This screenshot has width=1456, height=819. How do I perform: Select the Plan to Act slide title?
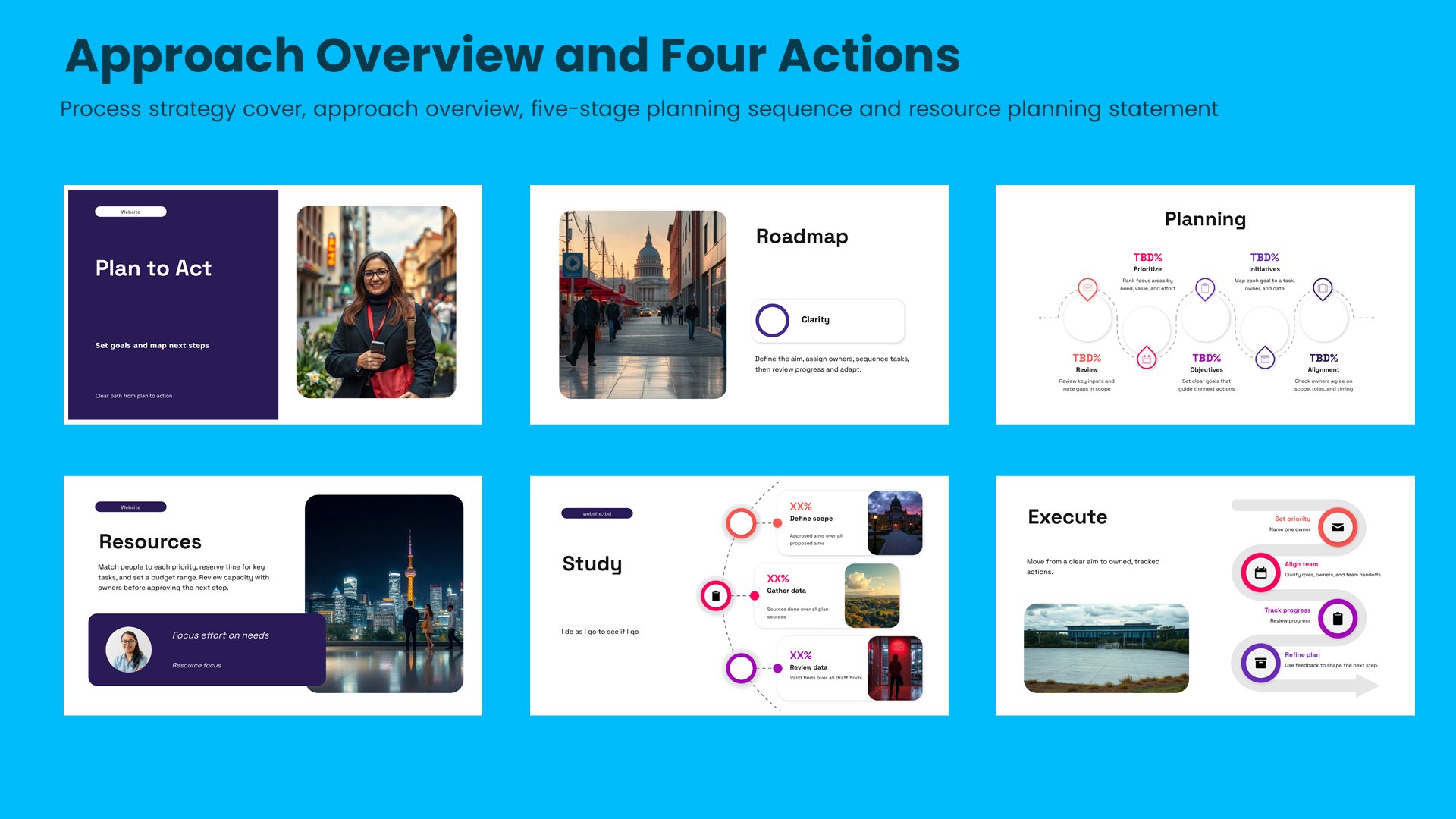(x=153, y=268)
